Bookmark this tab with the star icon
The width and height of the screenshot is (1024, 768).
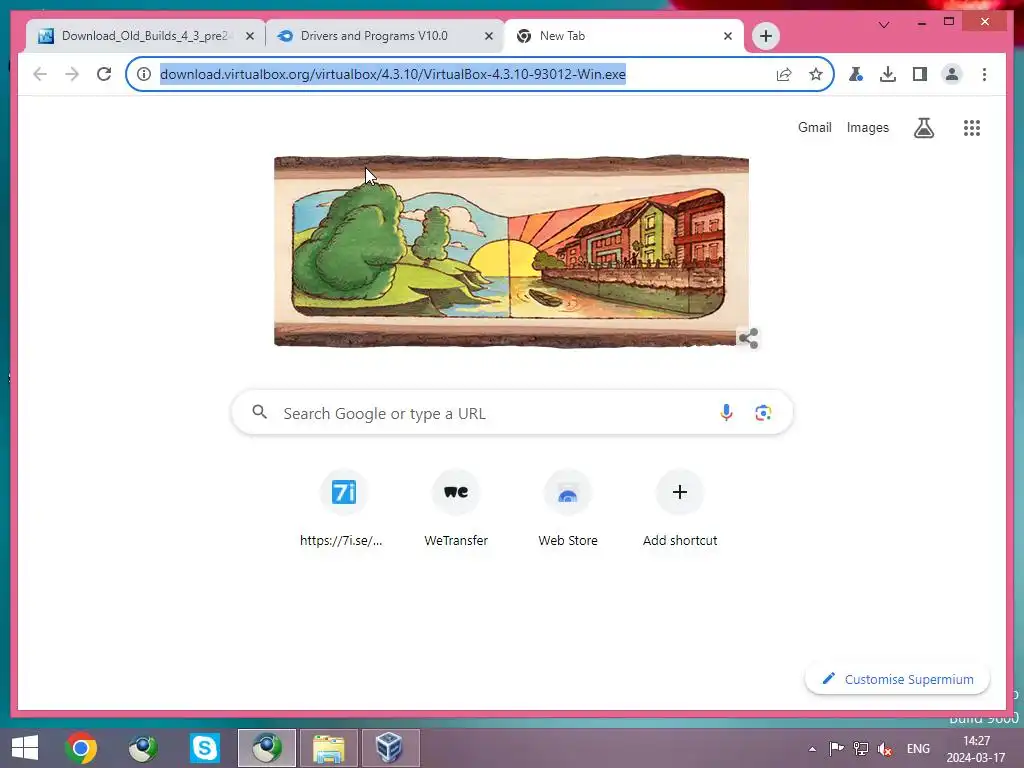(x=816, y=74)
